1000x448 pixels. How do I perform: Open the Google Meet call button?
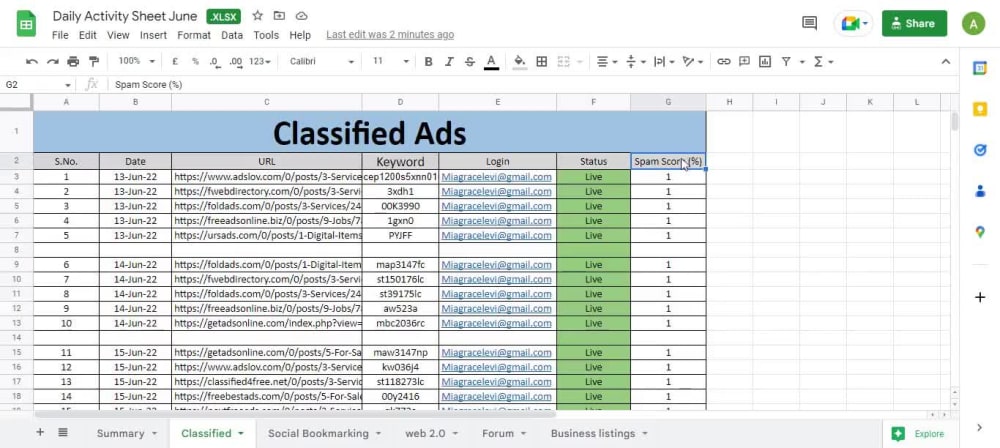[855, 24]
